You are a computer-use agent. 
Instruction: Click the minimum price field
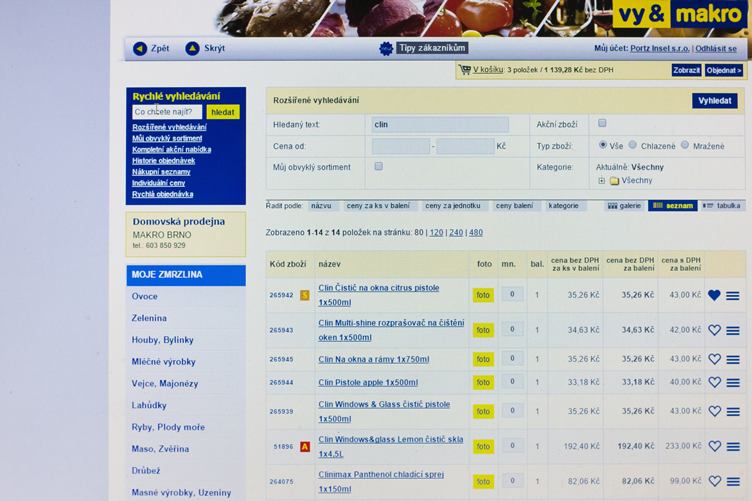(x=401, y=146)
